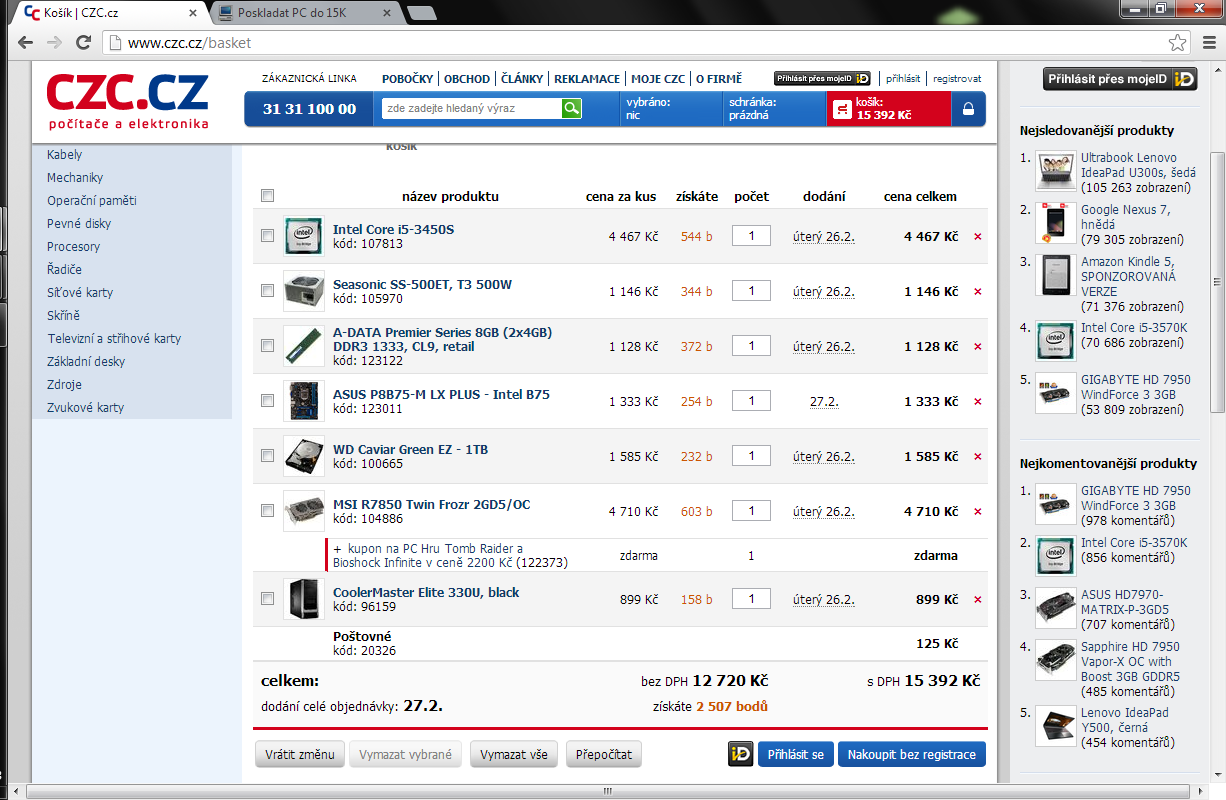Screen dimensions: 1226x800
Task: Click the green search magnifier button
Action: 571,108
